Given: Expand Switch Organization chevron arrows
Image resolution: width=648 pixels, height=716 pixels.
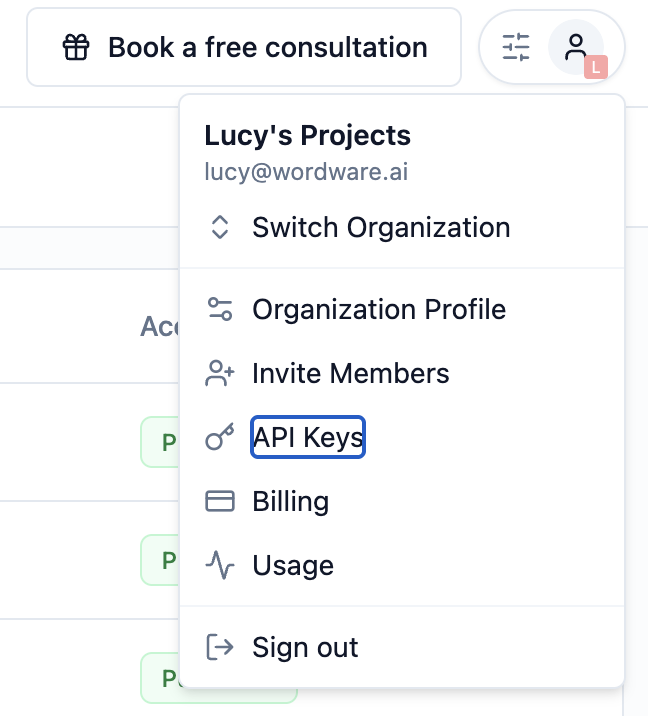Looking at the screenshot, I should coord(219,227).
